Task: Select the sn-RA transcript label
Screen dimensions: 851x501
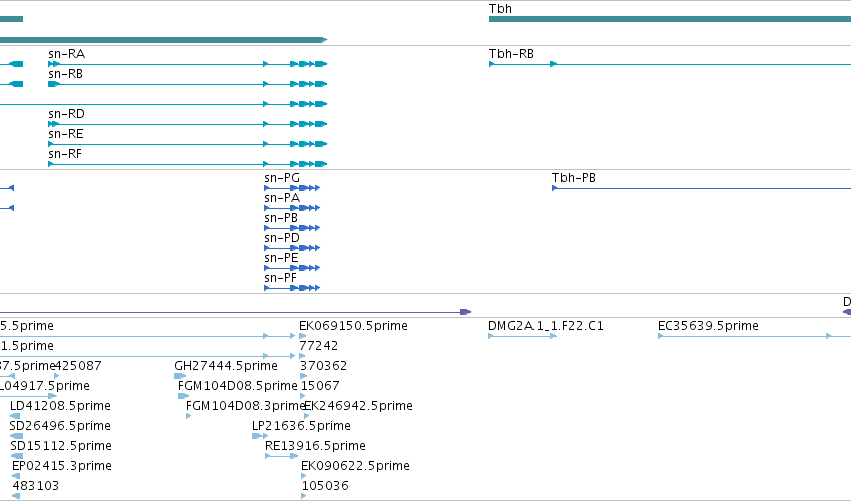Action: pos(66,54)
